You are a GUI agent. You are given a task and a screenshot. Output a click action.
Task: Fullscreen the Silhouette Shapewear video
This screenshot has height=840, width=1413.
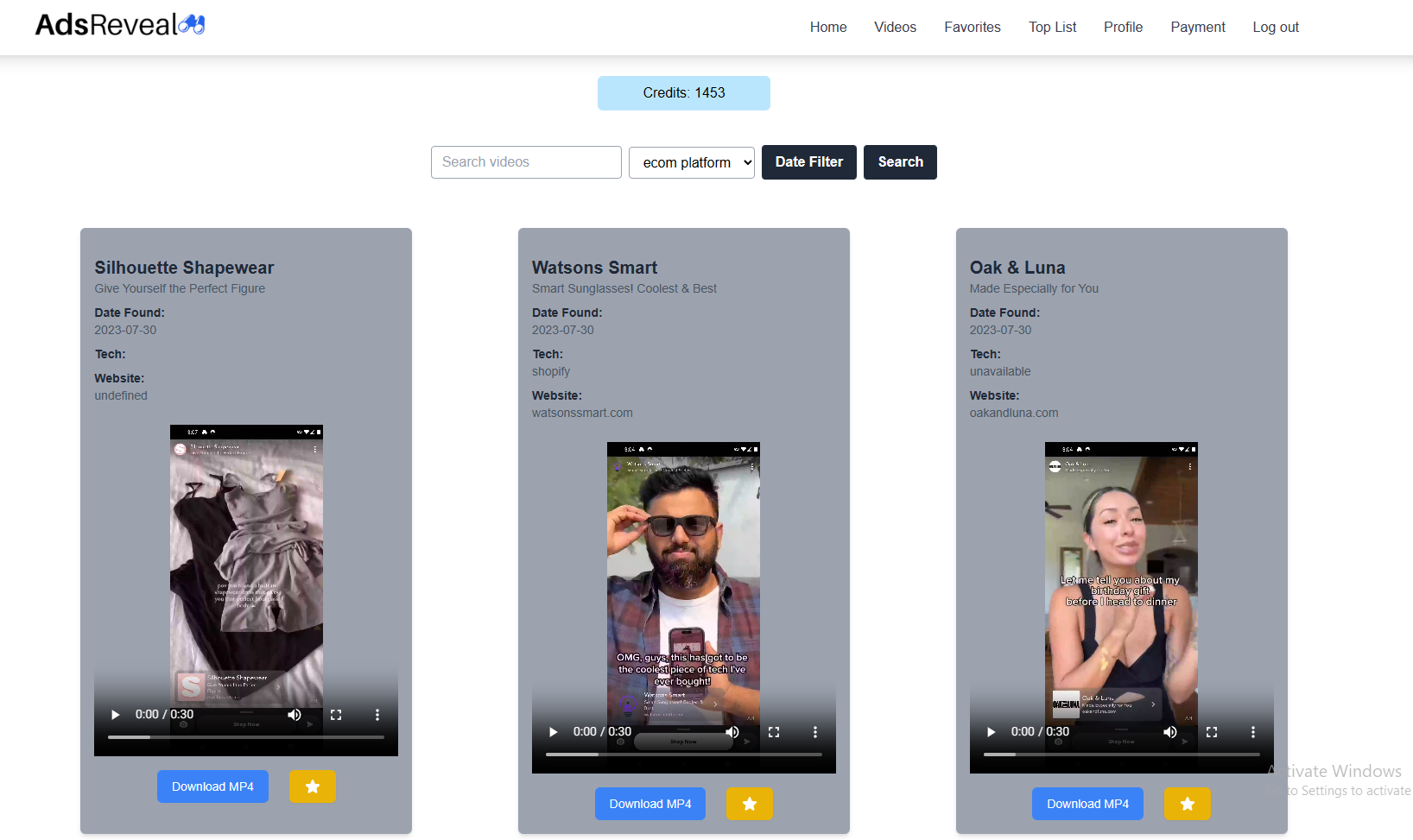click(x=336, y=715)
